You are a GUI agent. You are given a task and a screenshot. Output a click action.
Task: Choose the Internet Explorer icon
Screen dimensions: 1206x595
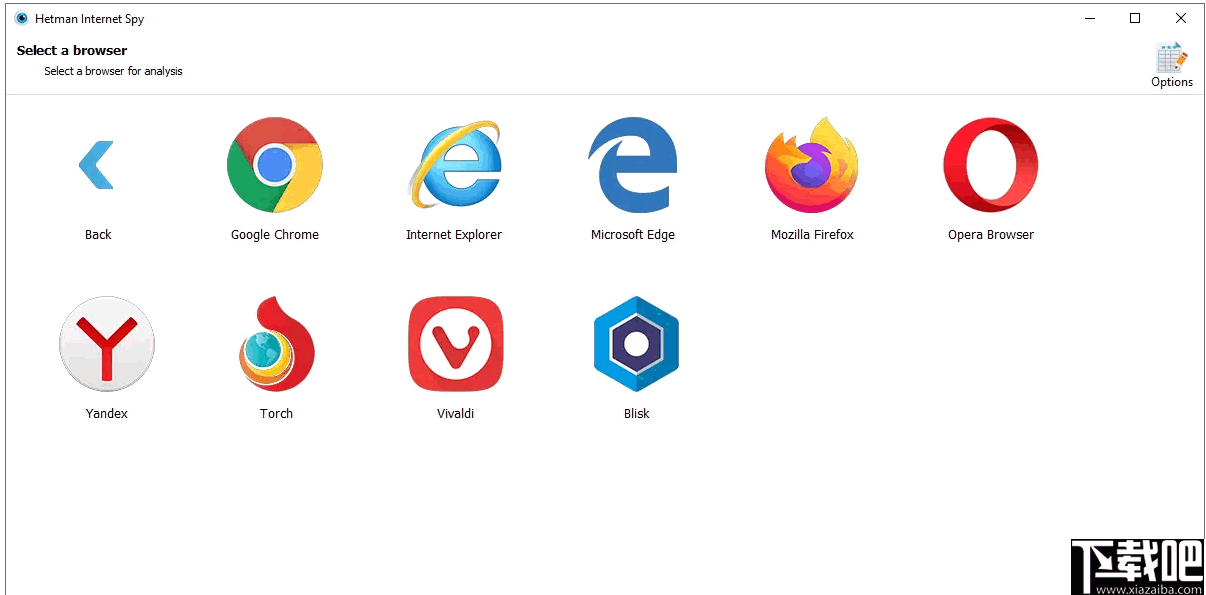(x=454, y=165)
